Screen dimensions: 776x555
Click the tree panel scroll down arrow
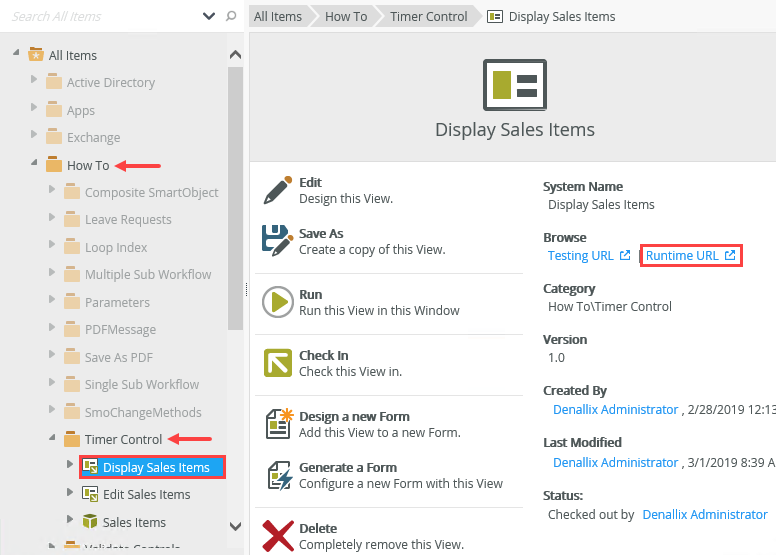pos(235,526)
